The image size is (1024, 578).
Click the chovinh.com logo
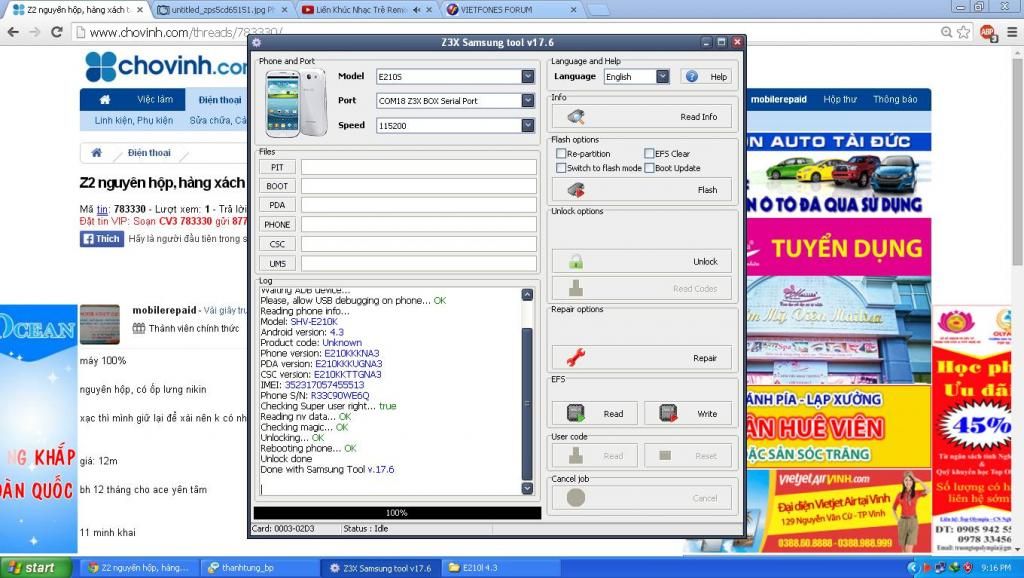coord(166,66)
